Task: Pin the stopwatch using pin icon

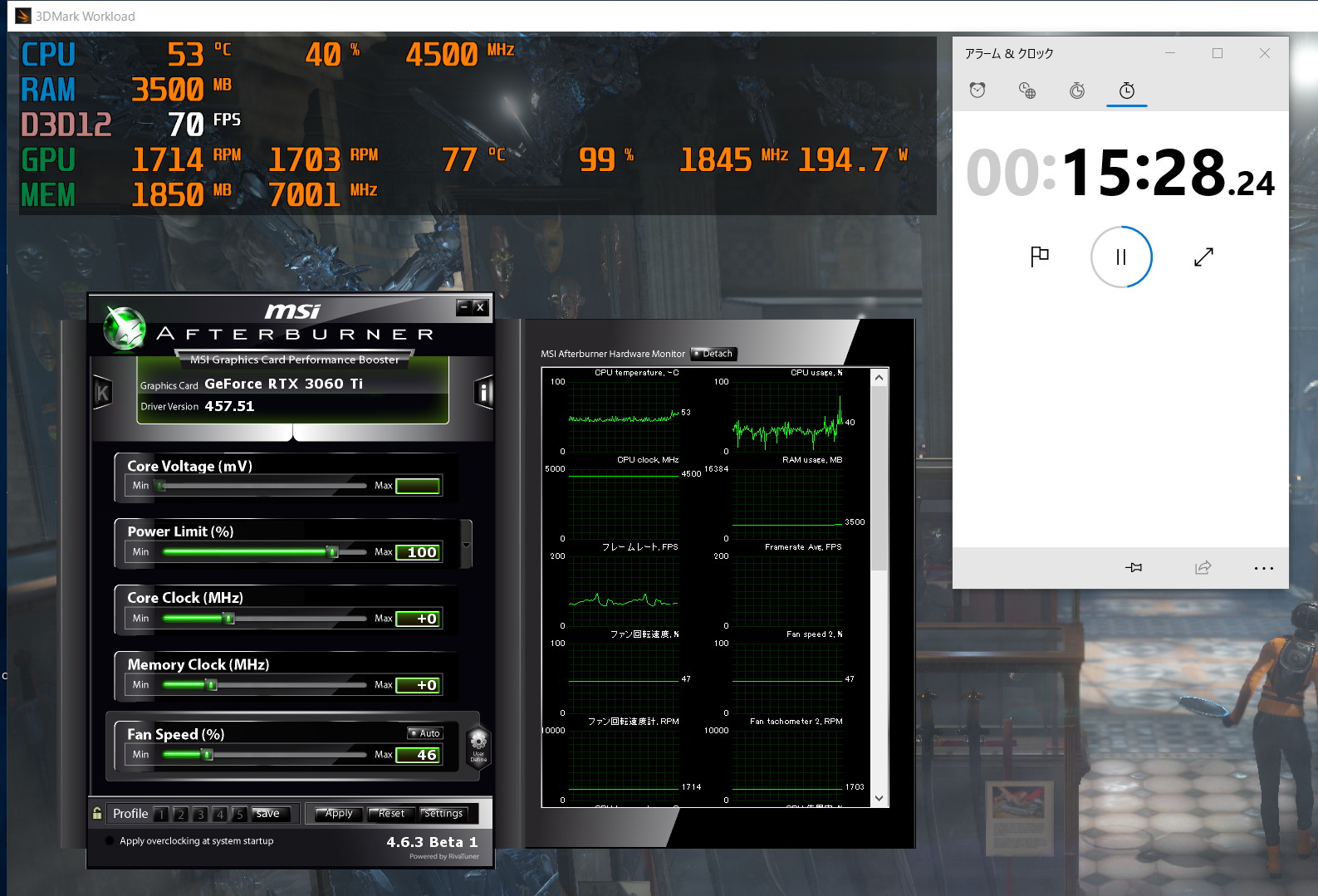Action: tap(1134, 568)
